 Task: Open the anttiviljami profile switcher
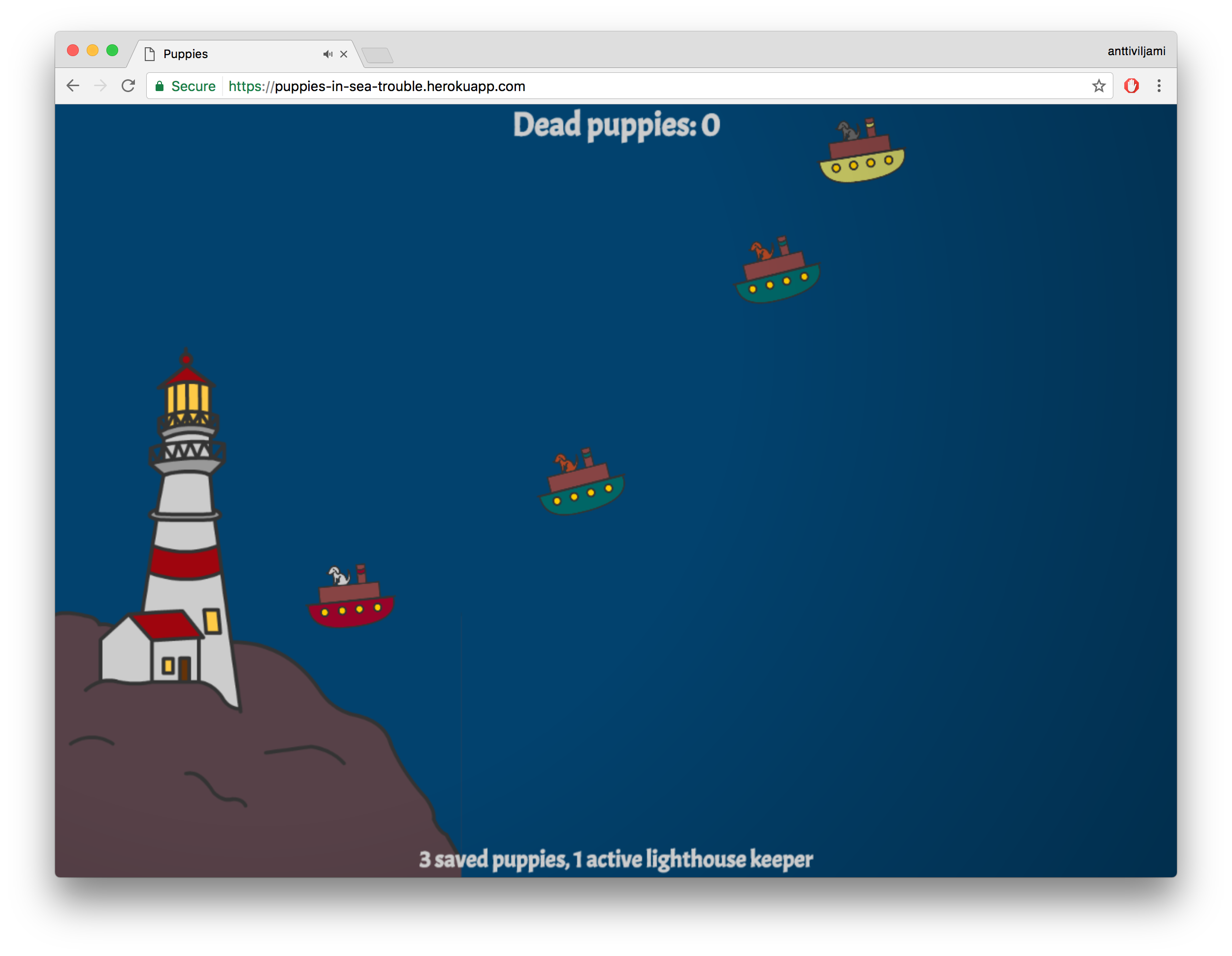click(x=1136, y=51)
